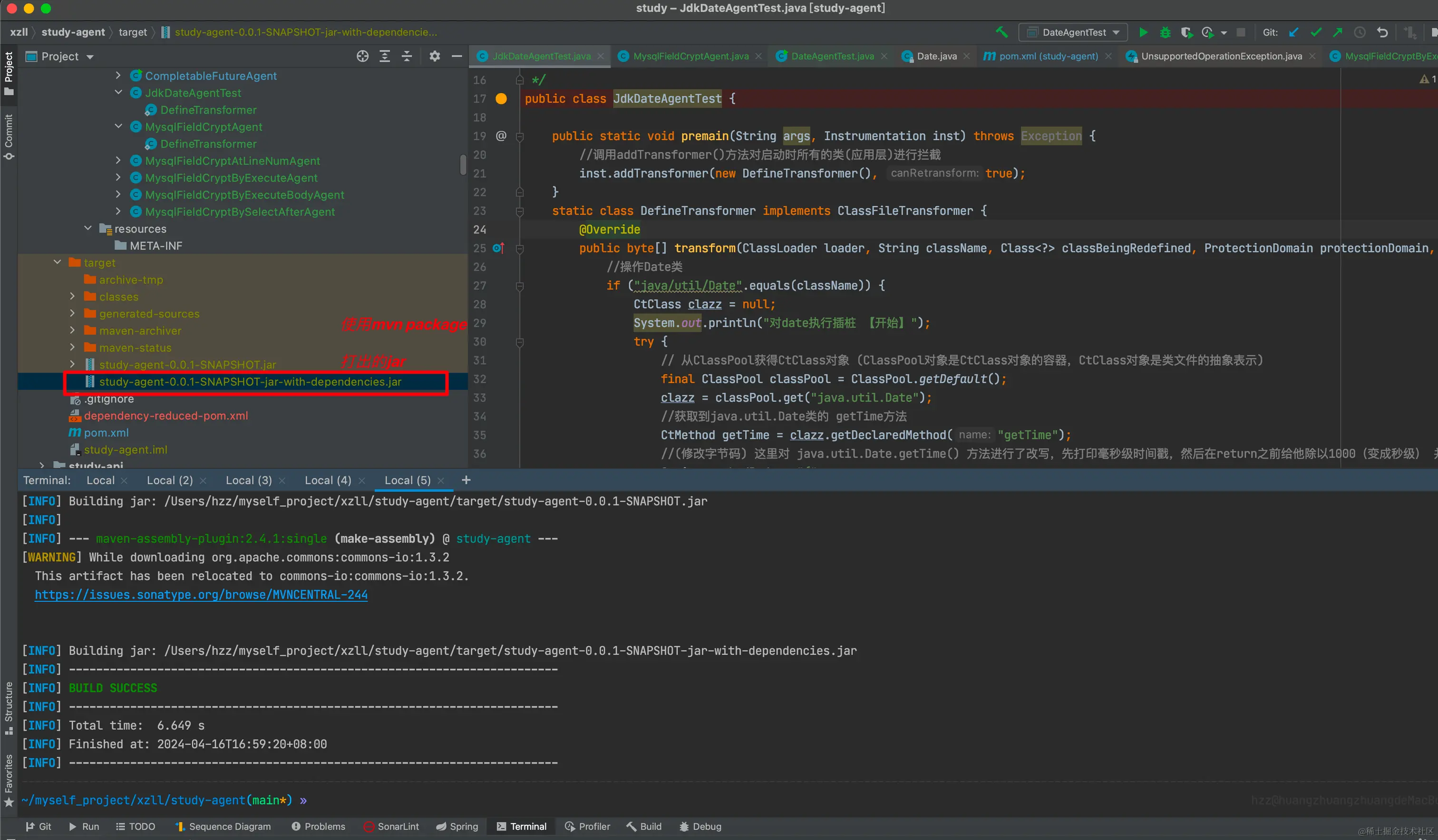
Task: Toggle breakpoint on line 17
Action: click(x=501, y=99)
